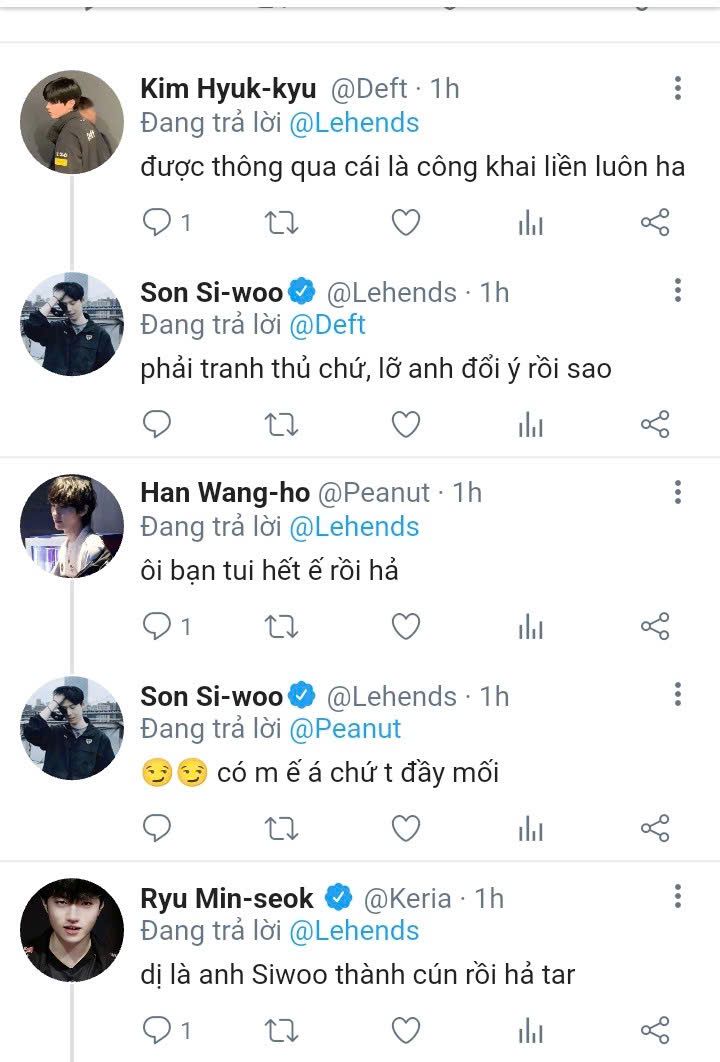Reply to Kim Hyuk-kyu's tweet
Screen dimensions: 720x1062
(x=158, y=223)
